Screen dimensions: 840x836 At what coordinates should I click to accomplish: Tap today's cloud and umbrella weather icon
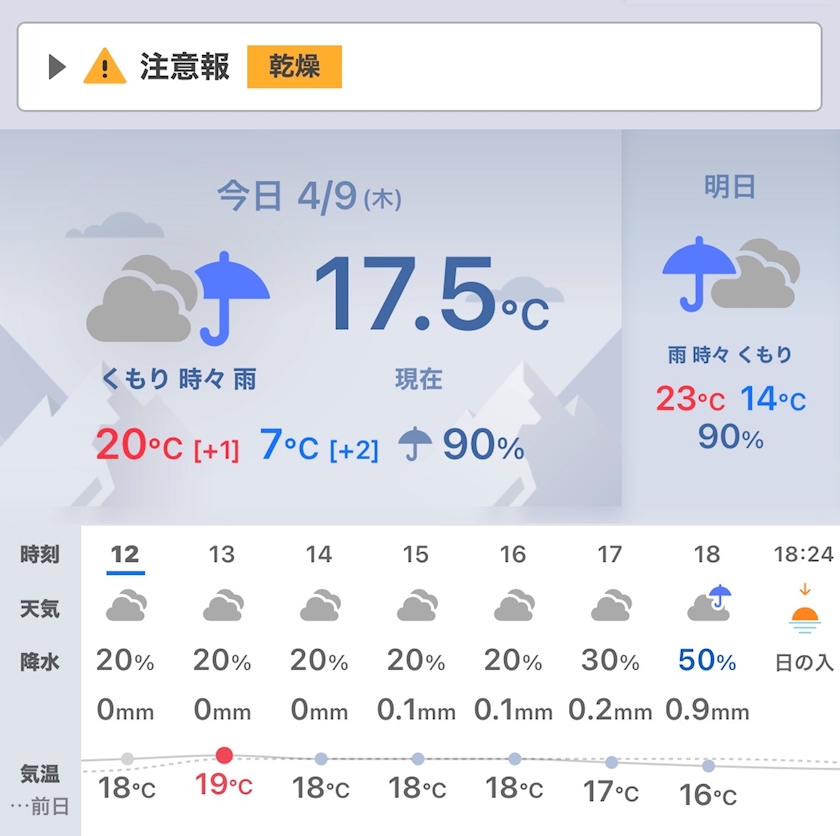[x=178, y=298]
